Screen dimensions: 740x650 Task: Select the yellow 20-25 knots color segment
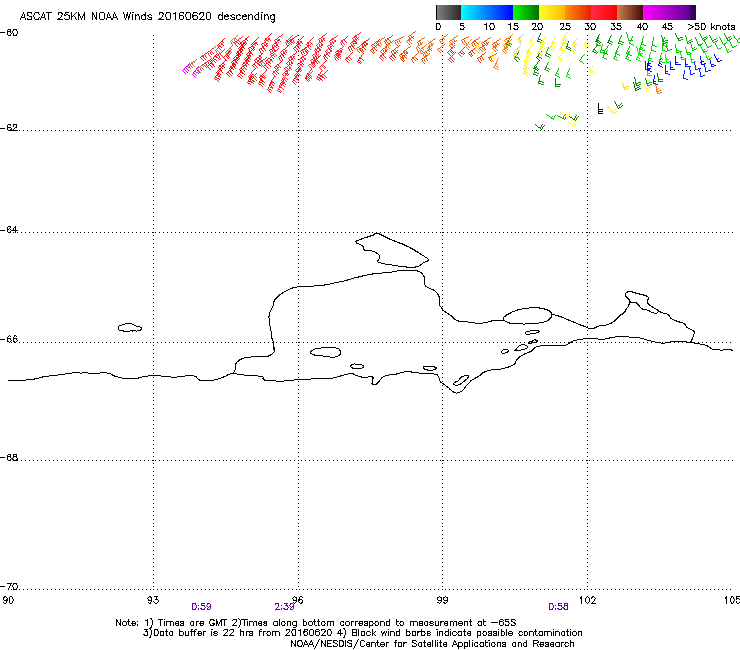pos(552,12)
